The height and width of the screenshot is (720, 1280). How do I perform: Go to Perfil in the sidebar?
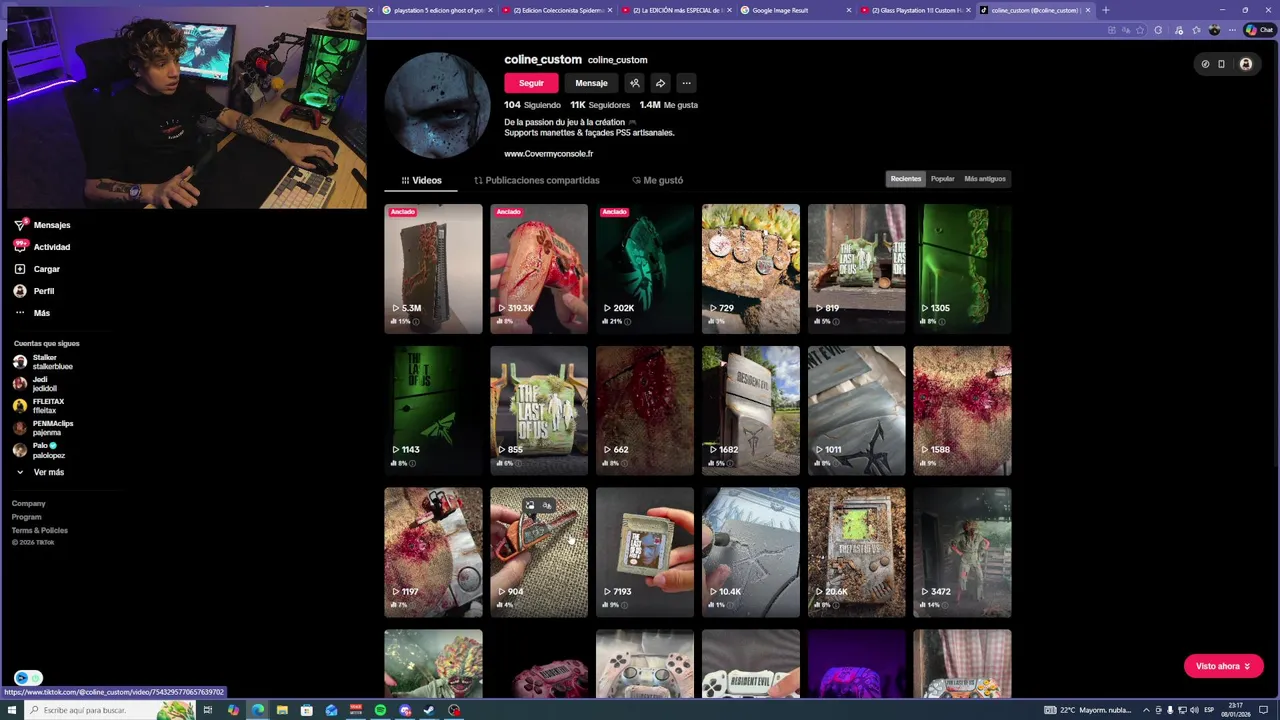tap(34, 291)
